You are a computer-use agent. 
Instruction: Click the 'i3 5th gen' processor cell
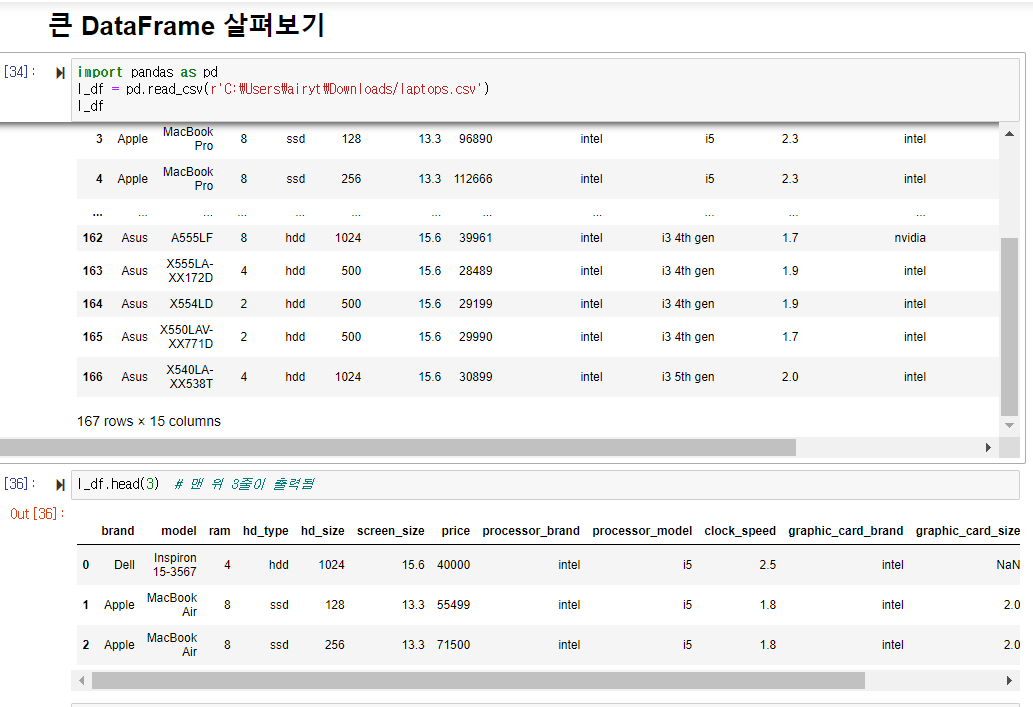point(688,377)
